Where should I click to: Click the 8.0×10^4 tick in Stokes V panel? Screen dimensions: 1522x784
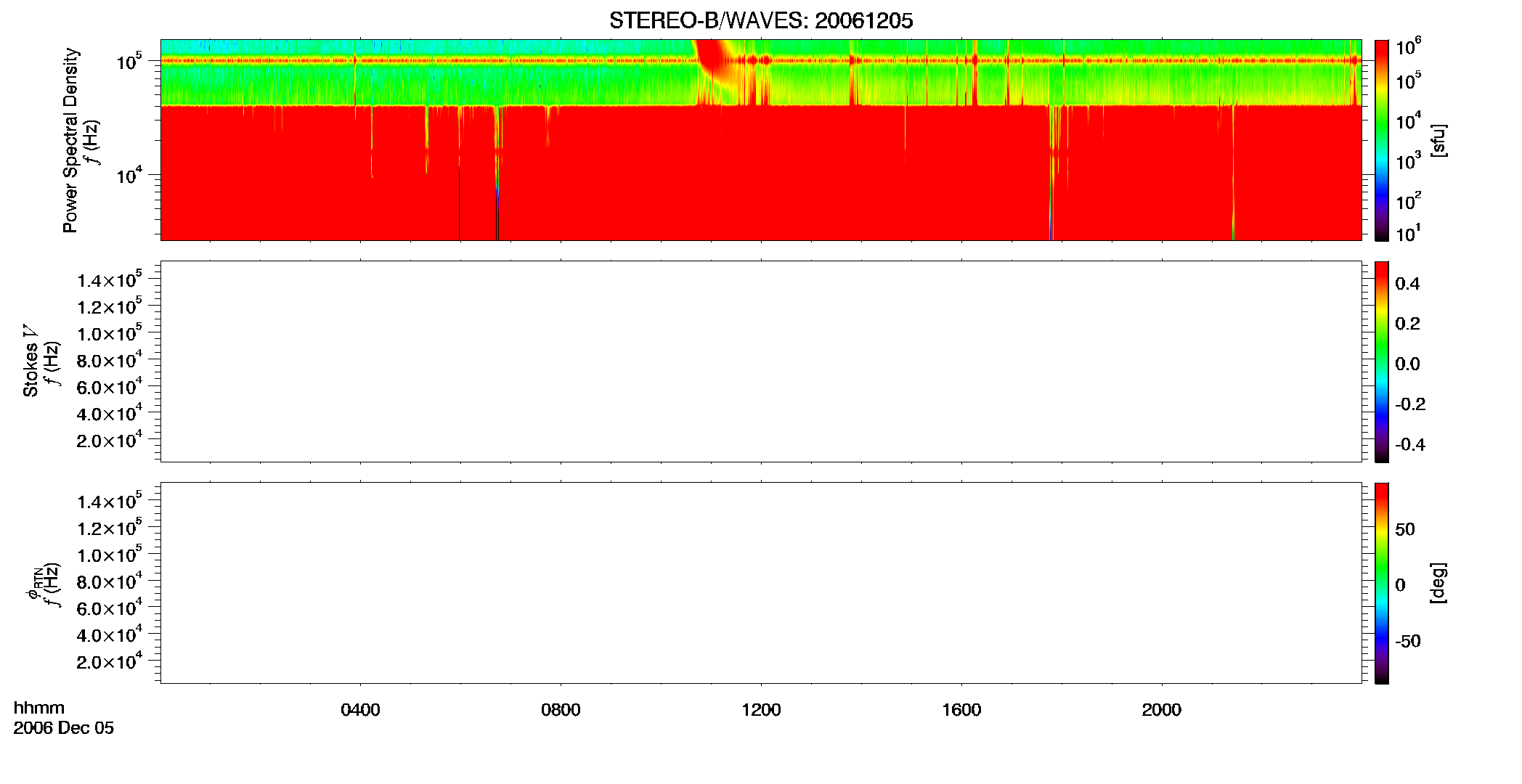[x=110, y=359]
